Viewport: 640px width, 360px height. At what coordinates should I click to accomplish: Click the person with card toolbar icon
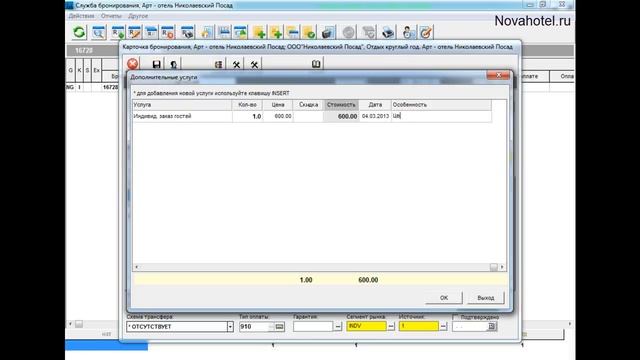408,33
